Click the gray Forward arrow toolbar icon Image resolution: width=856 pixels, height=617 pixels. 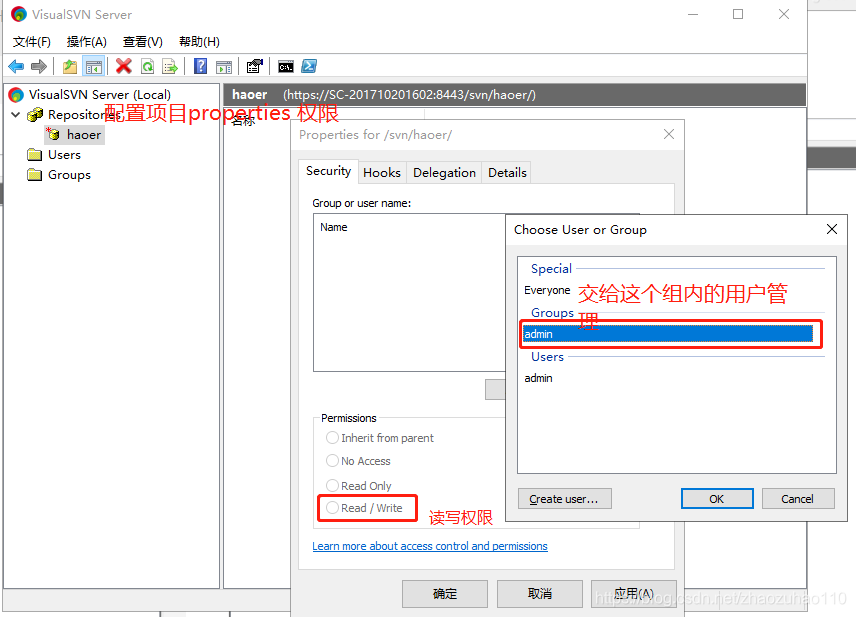tap(39, 67)
